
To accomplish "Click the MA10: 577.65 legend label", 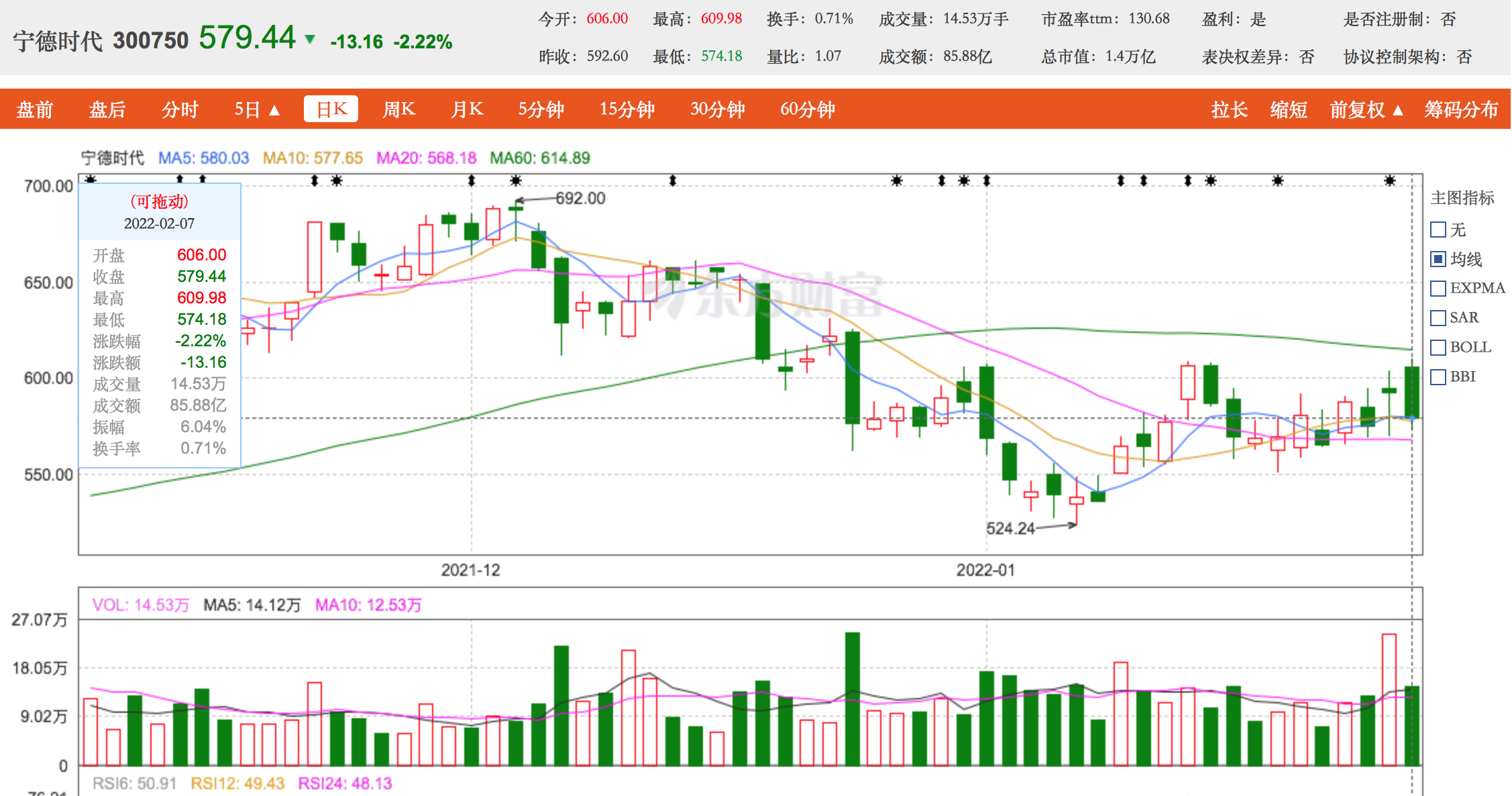I will (x=313, y=158).
